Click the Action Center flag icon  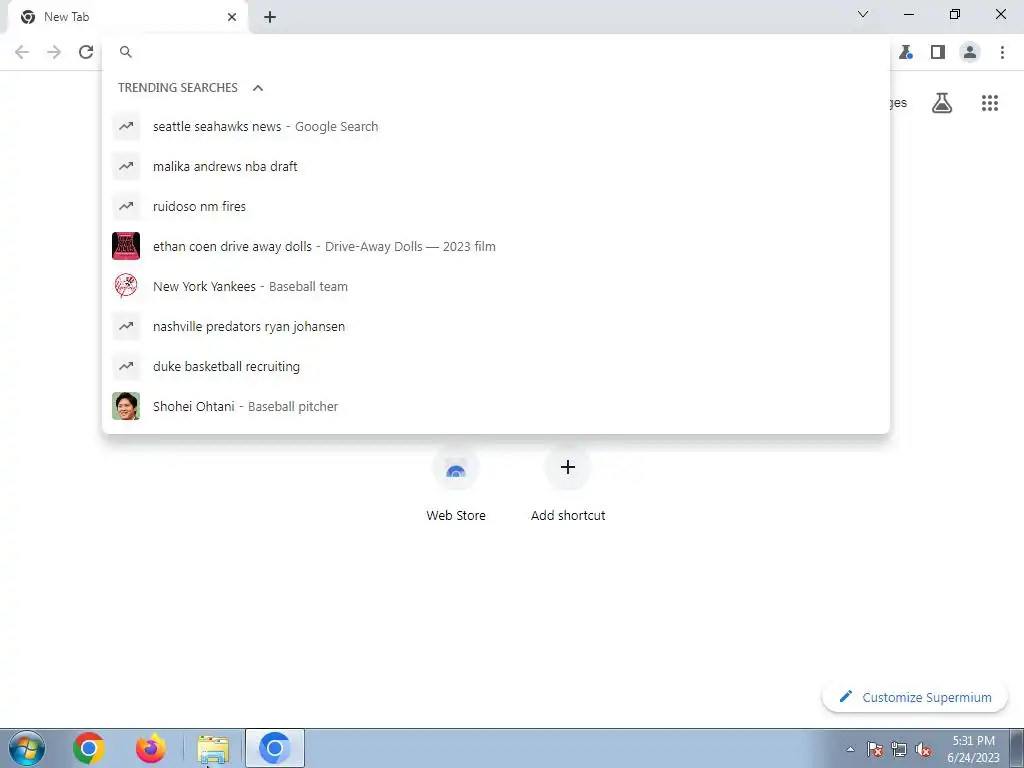tap(874, 749)
